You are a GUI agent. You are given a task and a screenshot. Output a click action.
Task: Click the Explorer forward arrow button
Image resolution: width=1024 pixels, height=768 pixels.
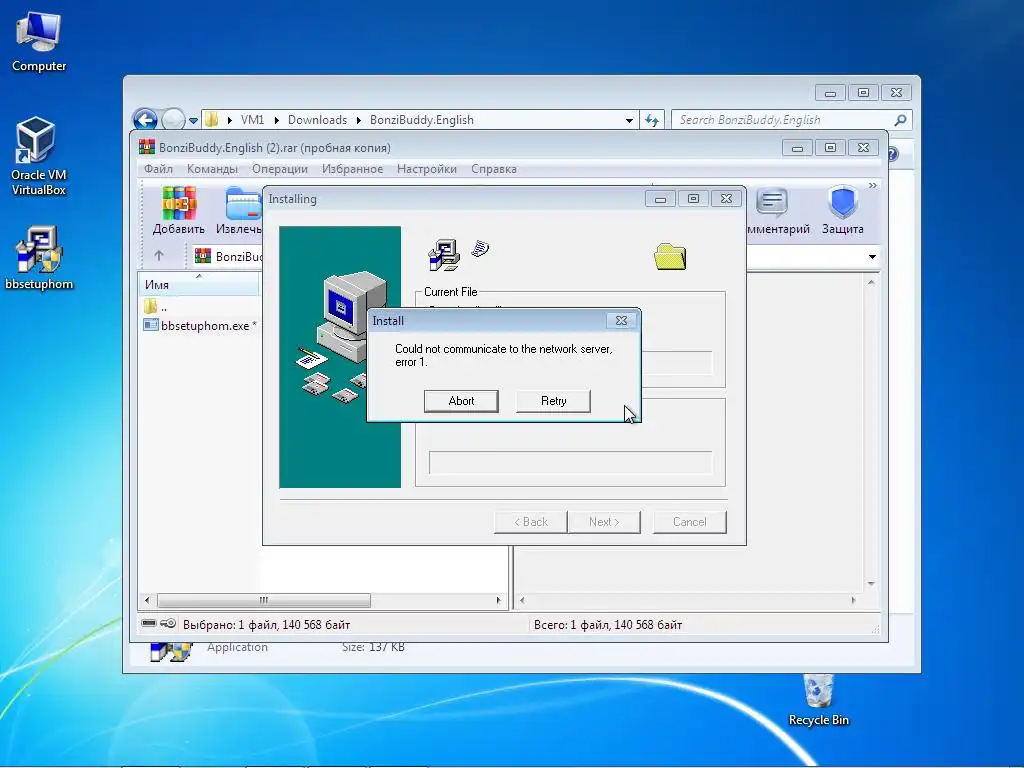pyautogui.click(x=173, y=120)
